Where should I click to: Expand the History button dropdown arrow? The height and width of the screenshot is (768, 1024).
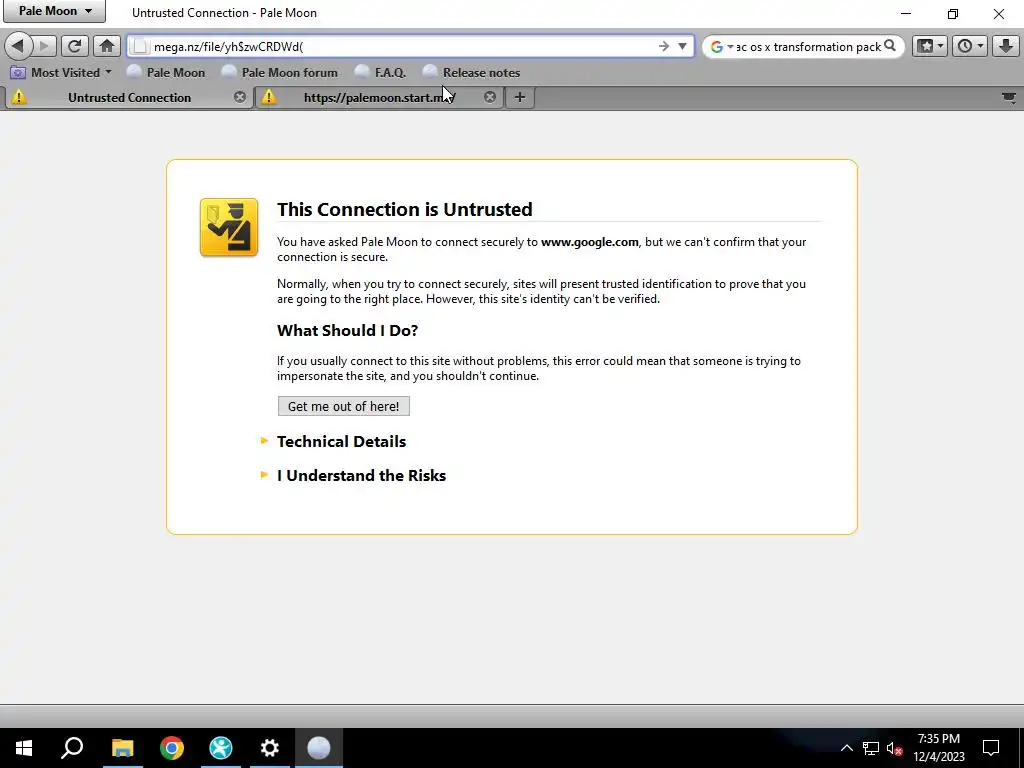980,46
